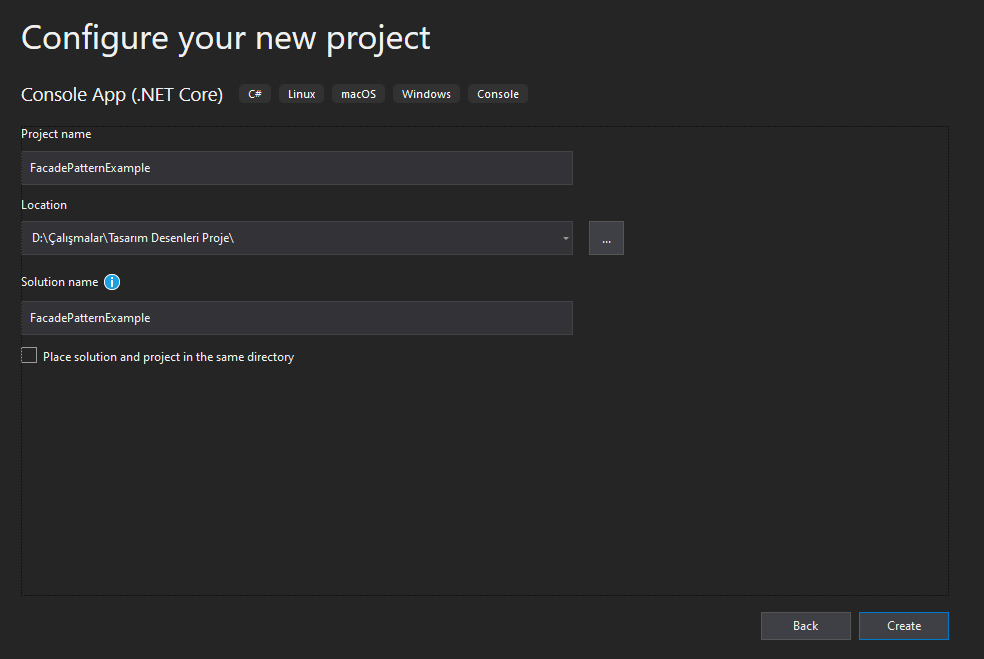Click the Configure your new project heading
This screenshot has height=659, width=984.
coord(225,39)
